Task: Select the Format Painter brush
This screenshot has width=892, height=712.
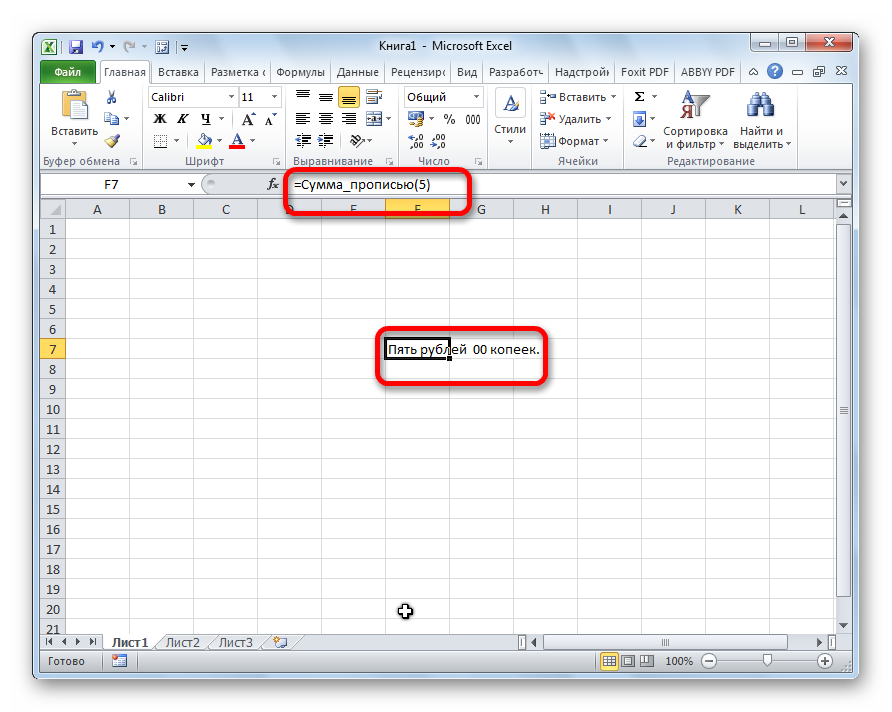Action: pyautogui.click(x=112, y=141)
